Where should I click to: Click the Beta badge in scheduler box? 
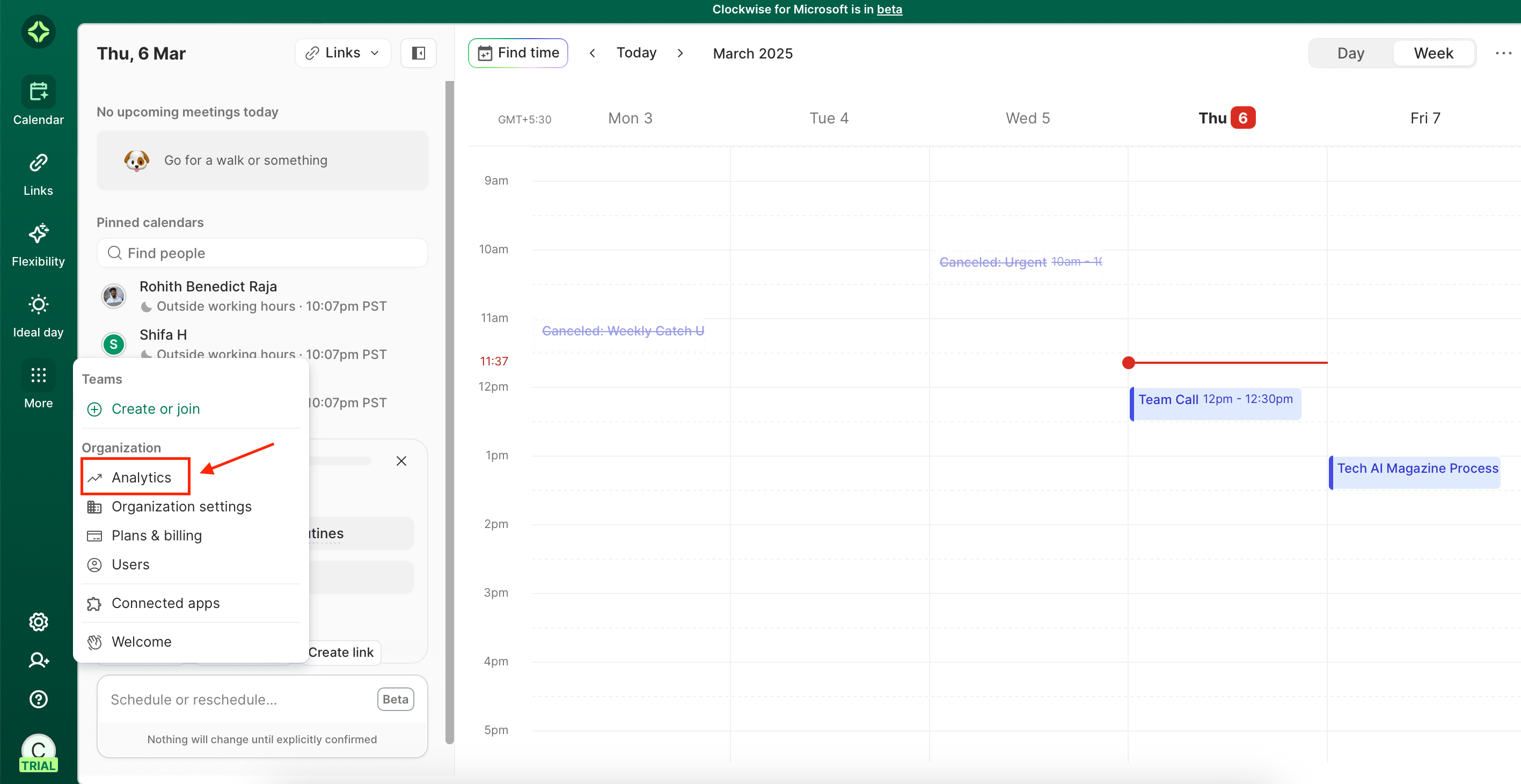click(x=396, y=700)
